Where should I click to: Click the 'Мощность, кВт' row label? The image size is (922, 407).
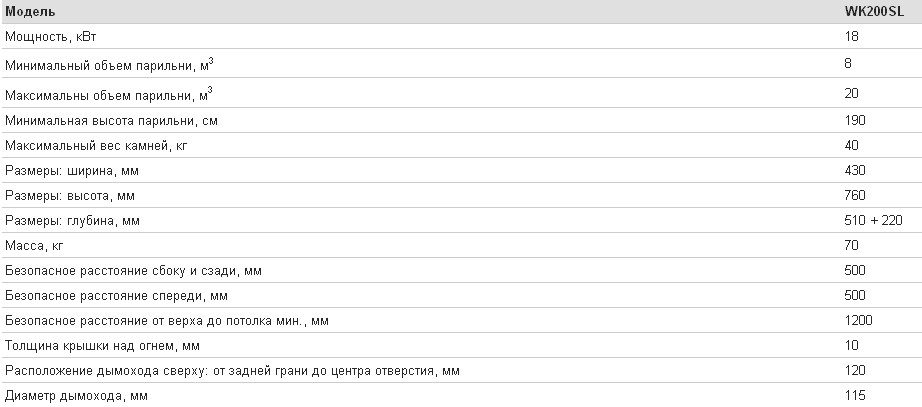pyautogui.click(x=51, y=36)
